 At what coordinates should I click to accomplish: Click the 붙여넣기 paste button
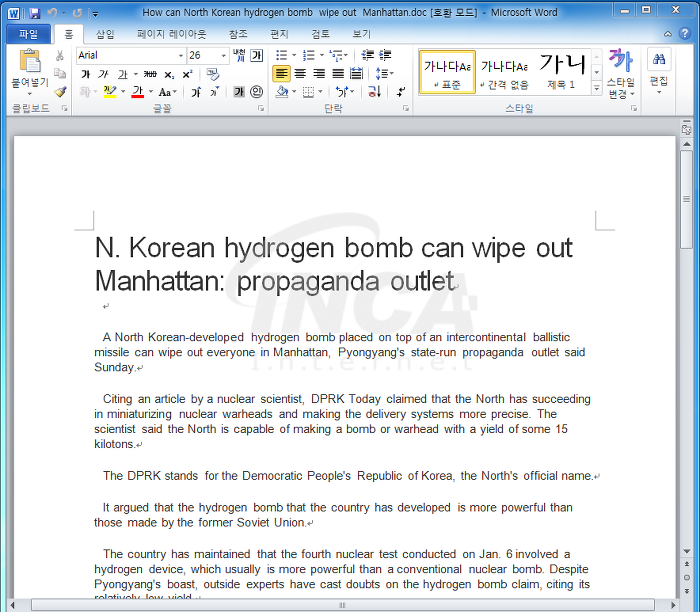30,73
